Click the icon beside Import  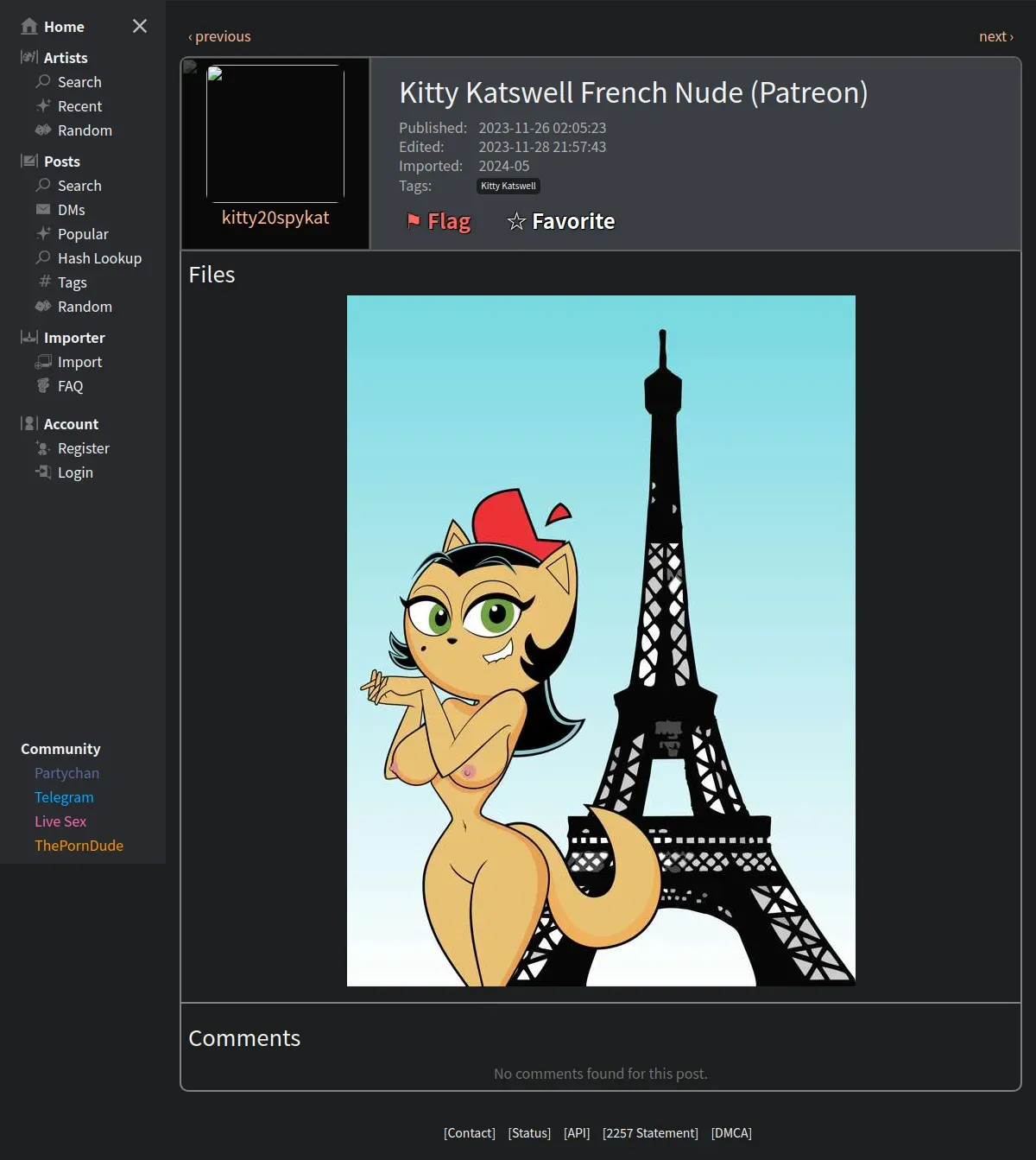pyautogui.click(x=43, y=361)
